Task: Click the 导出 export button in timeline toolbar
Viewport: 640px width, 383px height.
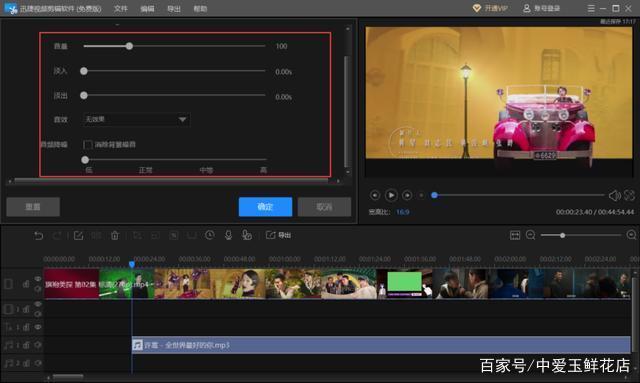Action: pos(279,235)
